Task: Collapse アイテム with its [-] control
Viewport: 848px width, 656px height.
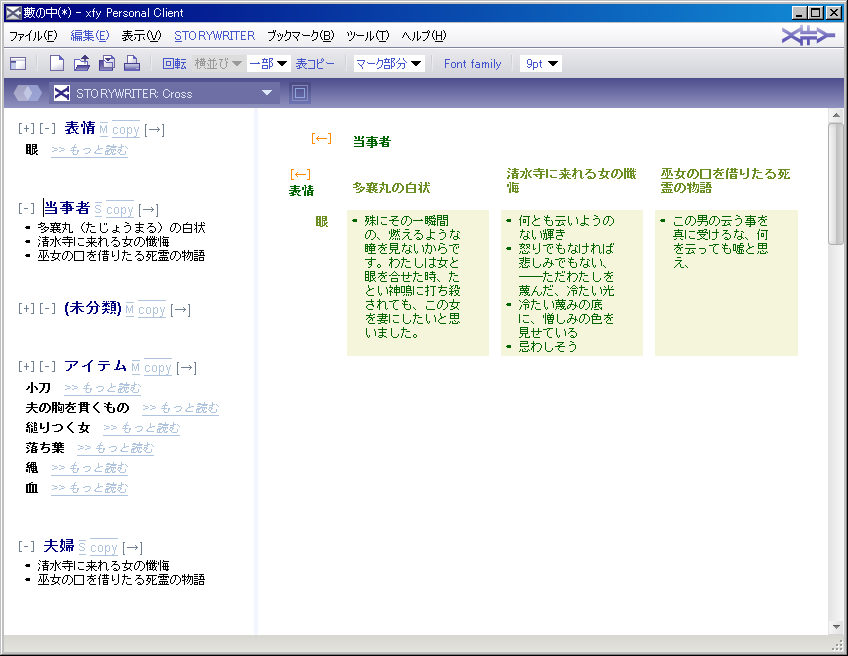Action: point(48,366)
